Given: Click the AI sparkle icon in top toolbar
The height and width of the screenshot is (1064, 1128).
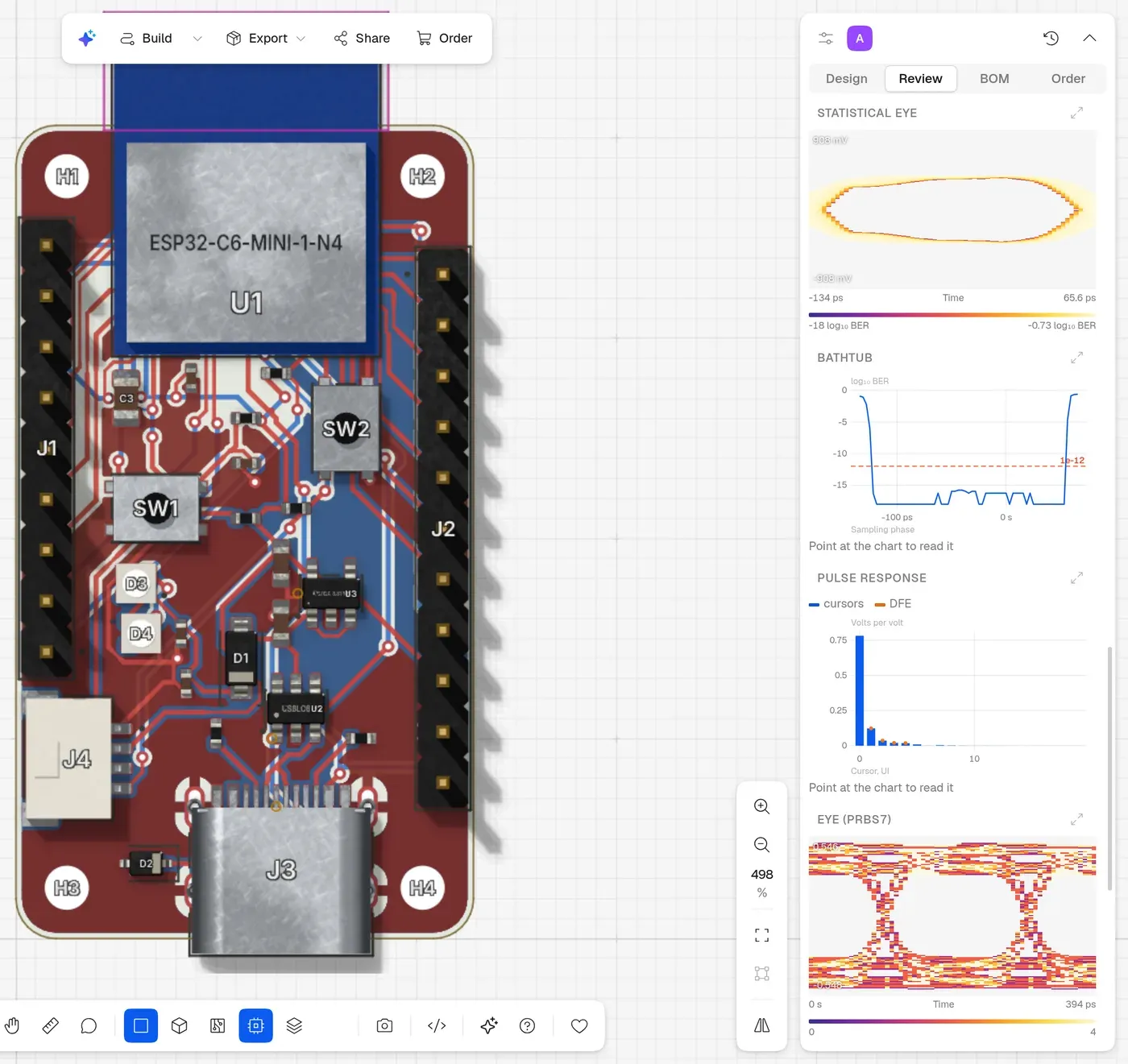Looking at the screenshot, I should coord(87,38).
